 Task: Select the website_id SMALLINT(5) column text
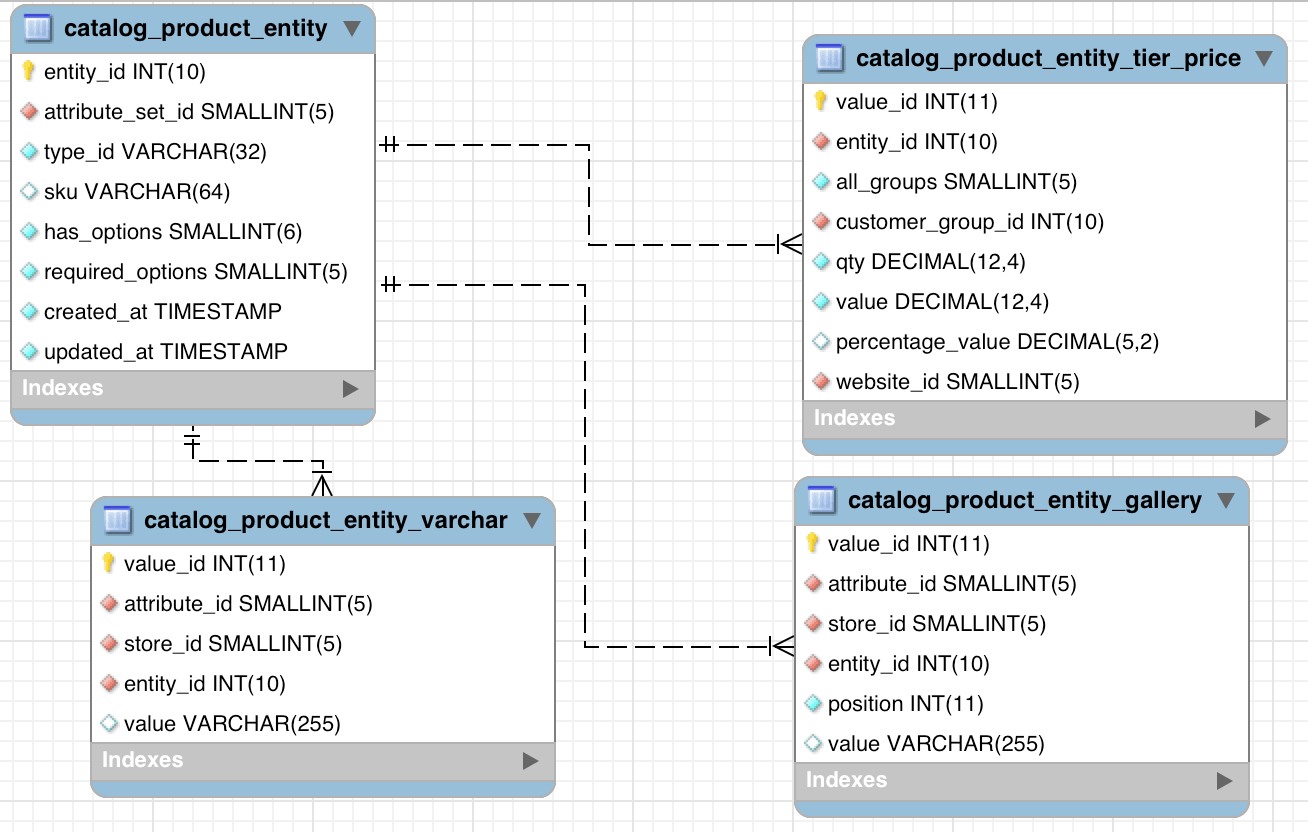(x=958, y=382)
